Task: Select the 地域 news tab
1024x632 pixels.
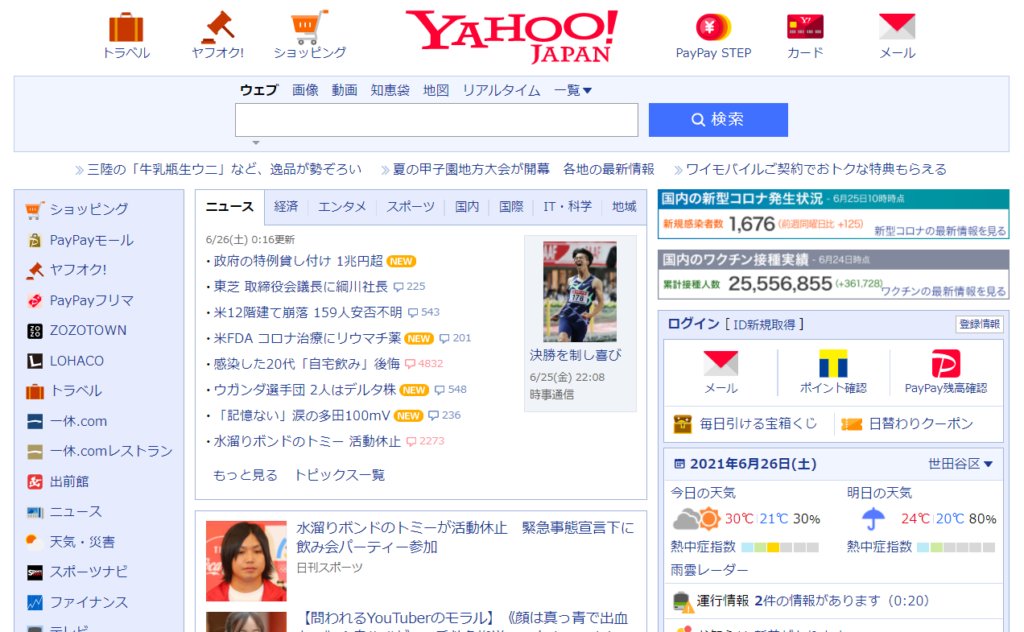Action: click(624, 206)
